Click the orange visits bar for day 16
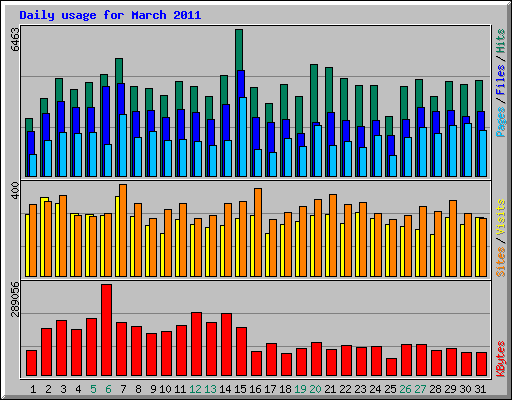Screen dimensions: 512x400 (258, 232)
